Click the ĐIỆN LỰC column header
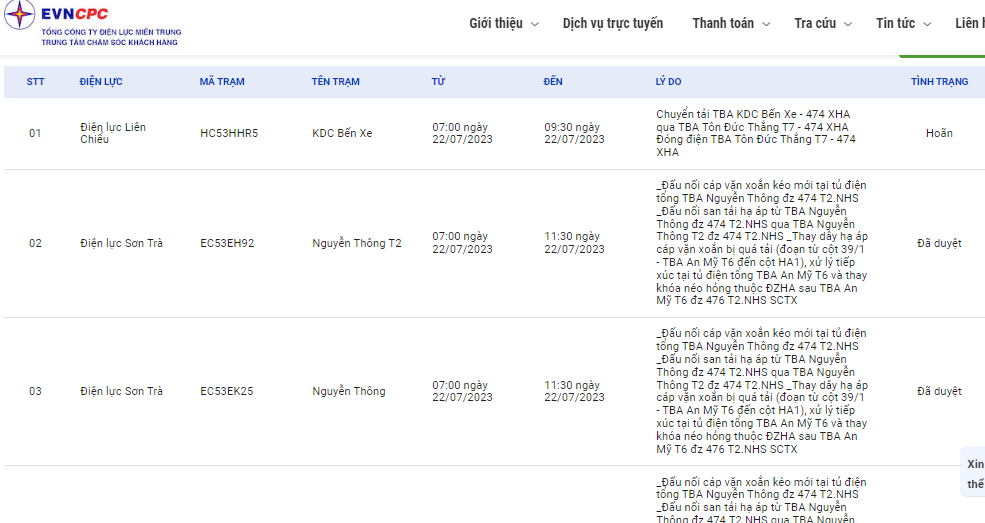Screen dimensions: 985x523 (101, 82)
